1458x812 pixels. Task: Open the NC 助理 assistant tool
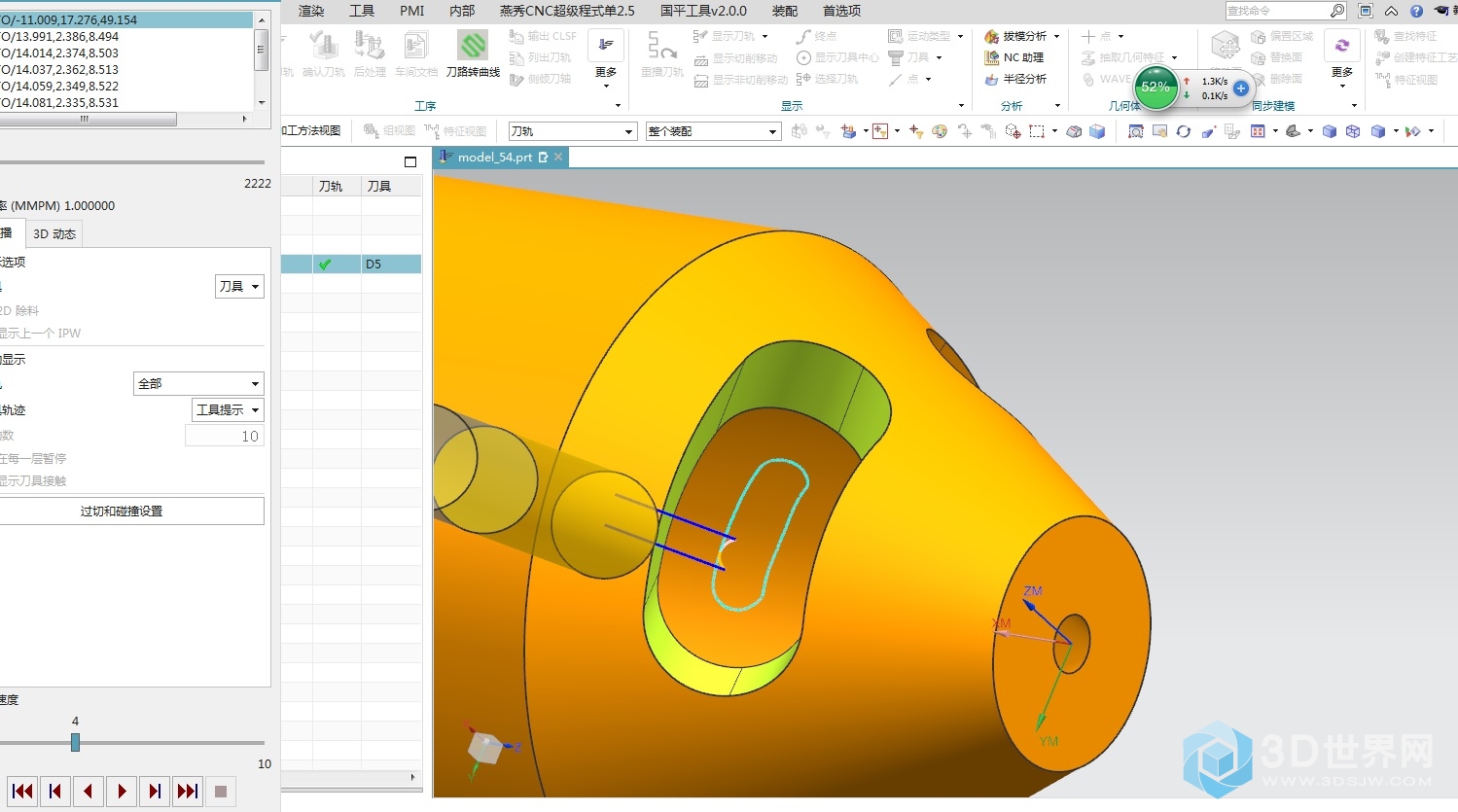(1013, 57)
